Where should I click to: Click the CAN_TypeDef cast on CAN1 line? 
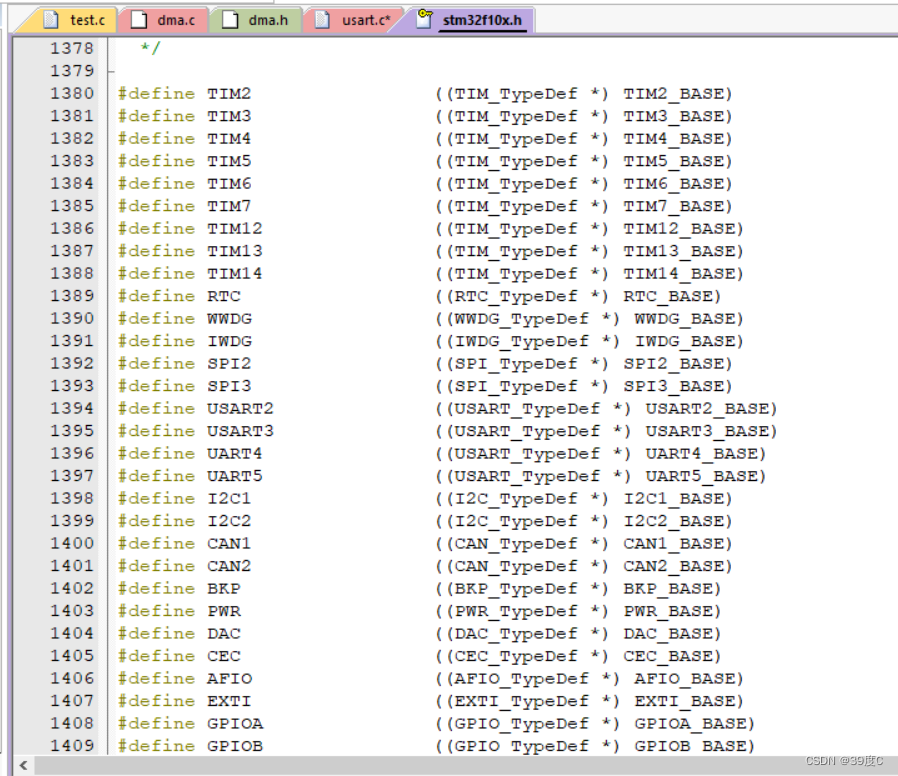(515, 544)
